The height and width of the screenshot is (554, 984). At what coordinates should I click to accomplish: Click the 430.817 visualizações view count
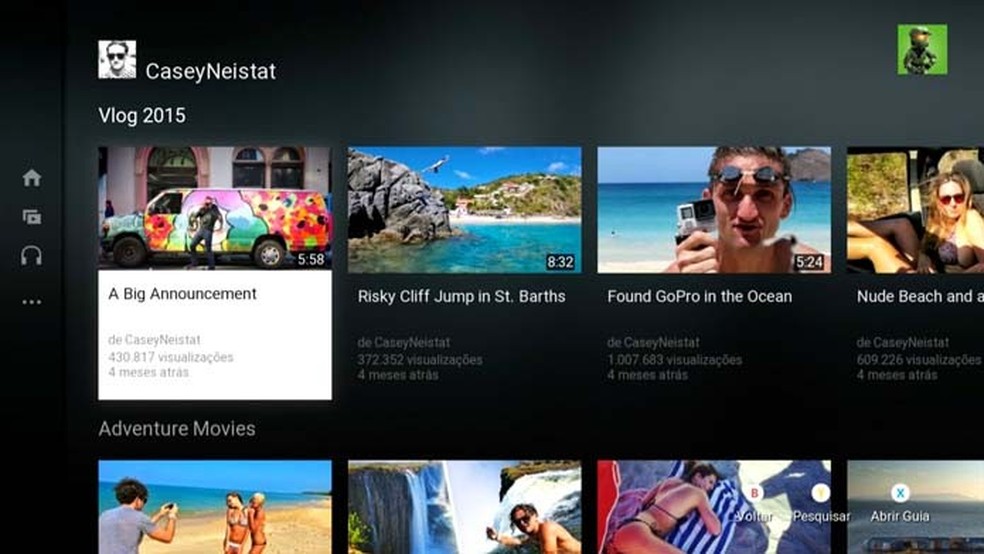coord(171,357)
